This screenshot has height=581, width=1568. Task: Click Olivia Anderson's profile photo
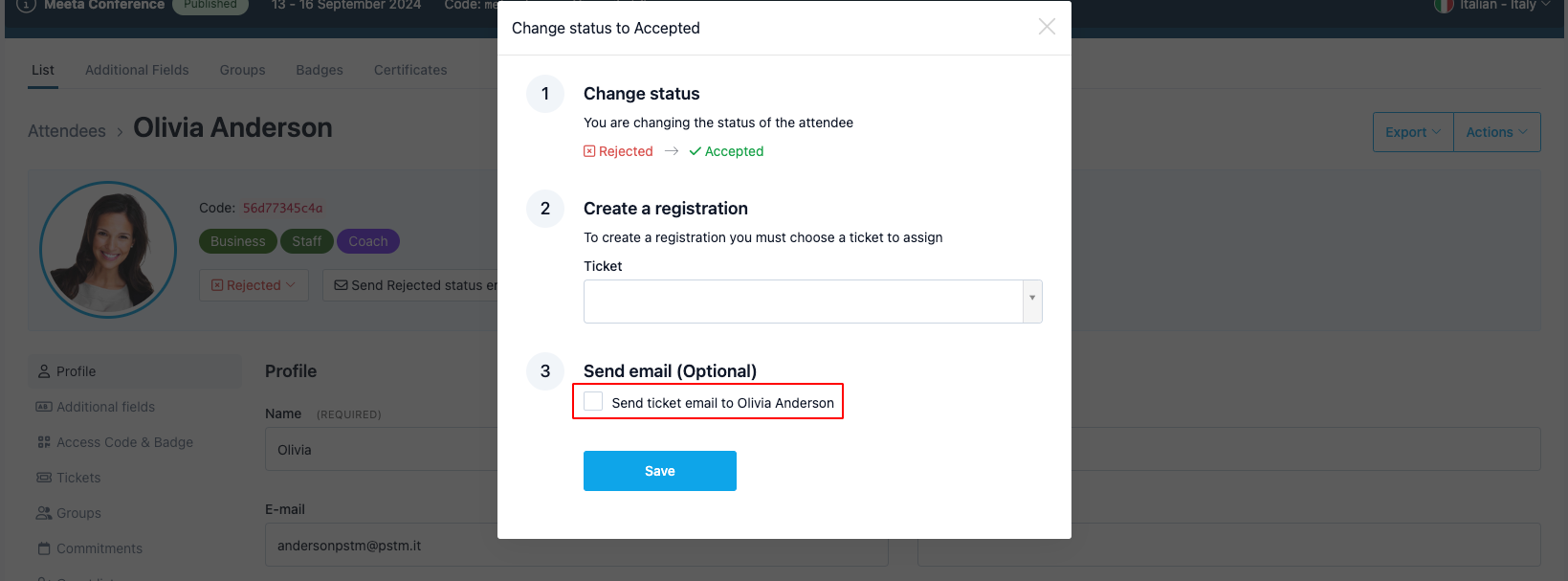pyautogui.click(x=108, y=250)
